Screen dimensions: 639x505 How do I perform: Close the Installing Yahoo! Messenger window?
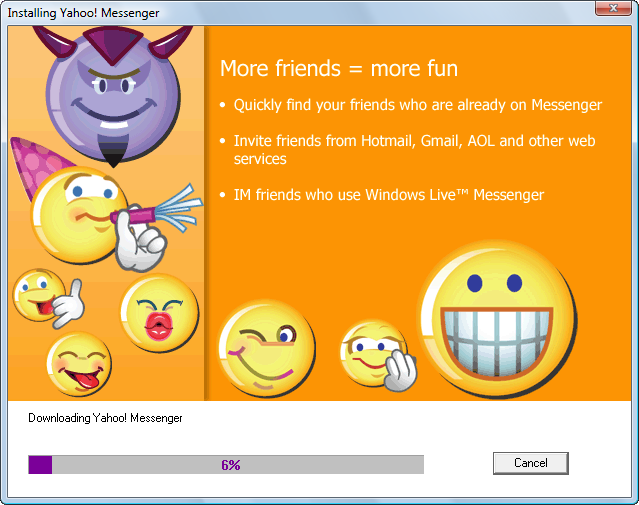(611, 9)
